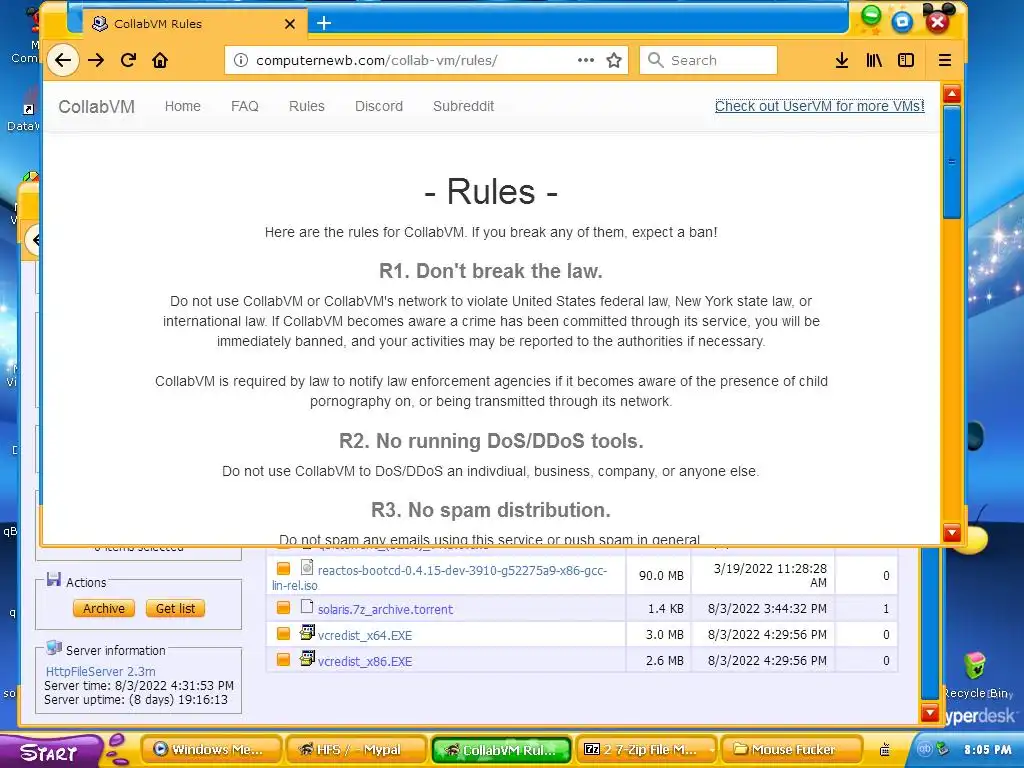Go to Home in CollabVM navbar
Screen dimensions: 1024x768
[183, 106]
